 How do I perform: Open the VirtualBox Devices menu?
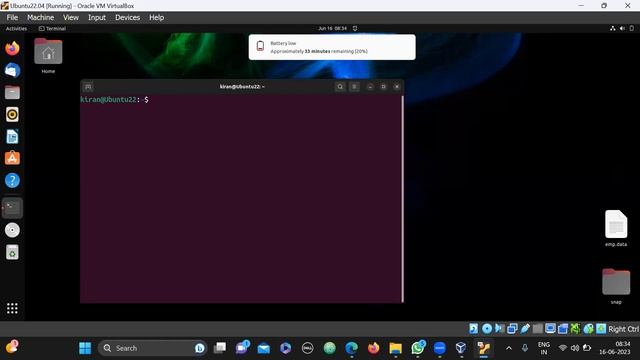tap(127, 18)
